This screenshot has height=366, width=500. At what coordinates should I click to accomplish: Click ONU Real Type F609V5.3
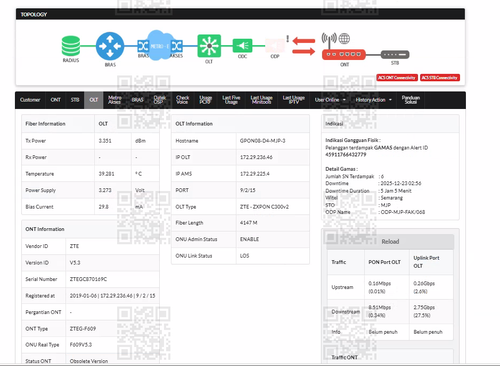click(81, 345)
